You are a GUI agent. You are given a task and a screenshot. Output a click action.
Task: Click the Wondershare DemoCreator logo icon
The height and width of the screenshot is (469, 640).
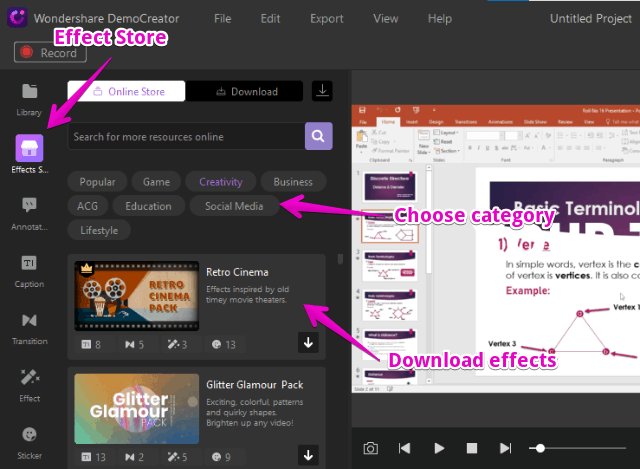coord(17,18)
